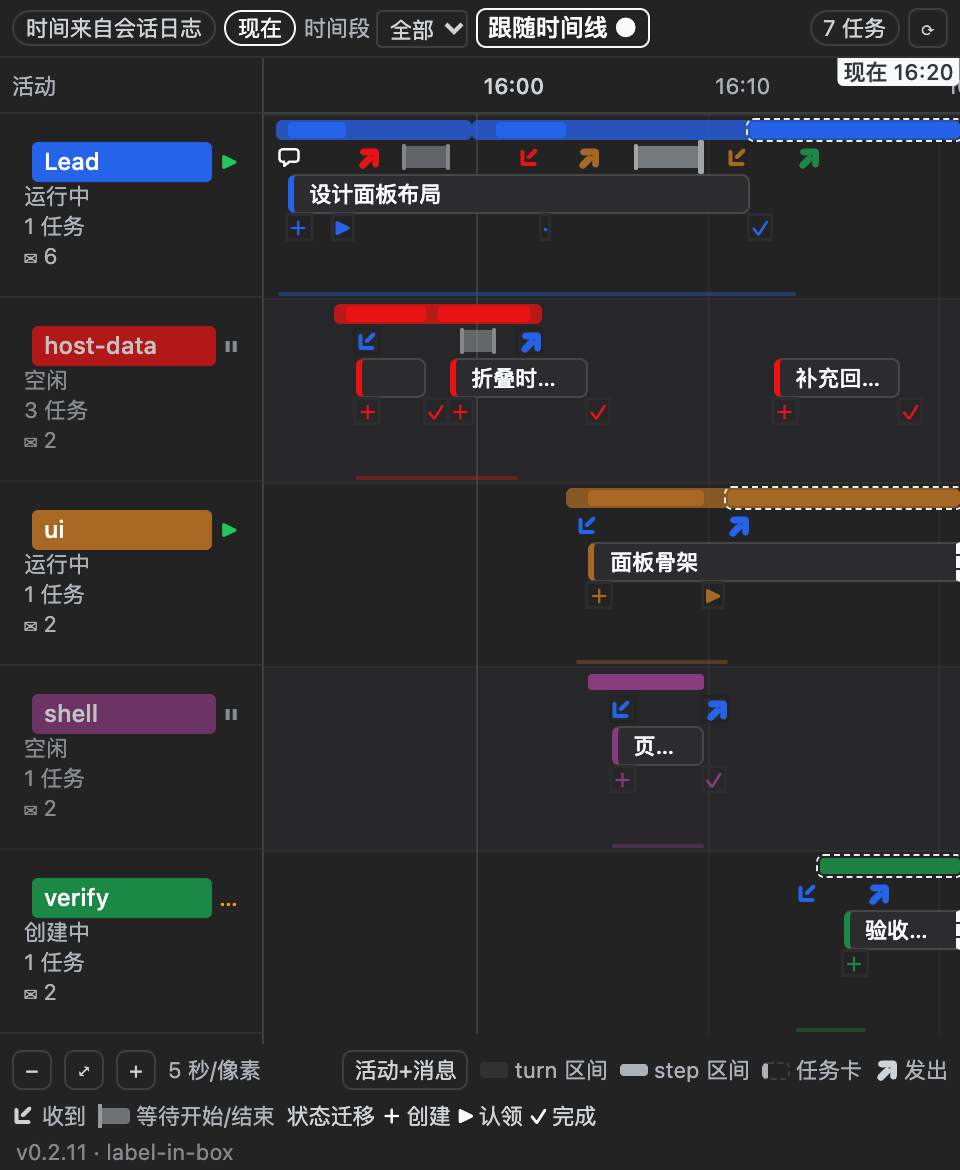Click the red incoming arrow in Lead row
The image size is (960, 1170).
point(529,157)
